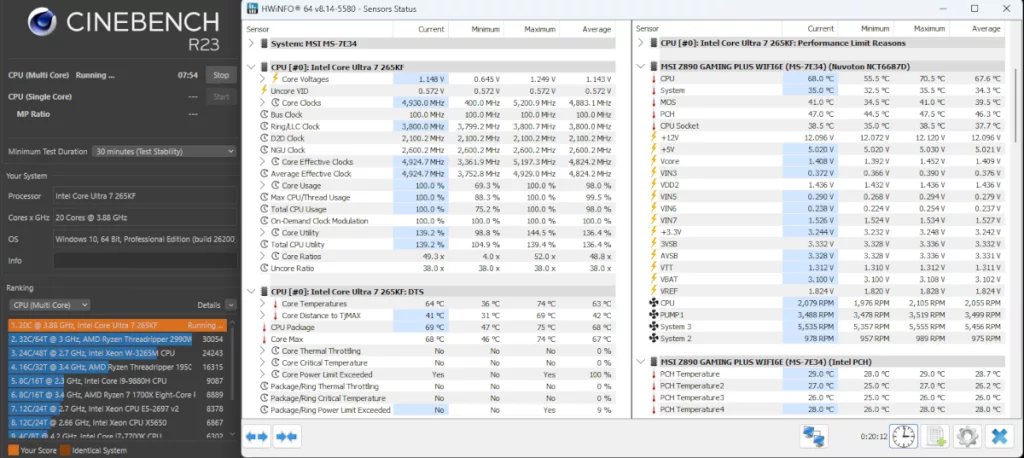Click the chip icon beside System: MSI MS-7E34
Screen dimensions: 1024x458
click(x=264, y=44)
